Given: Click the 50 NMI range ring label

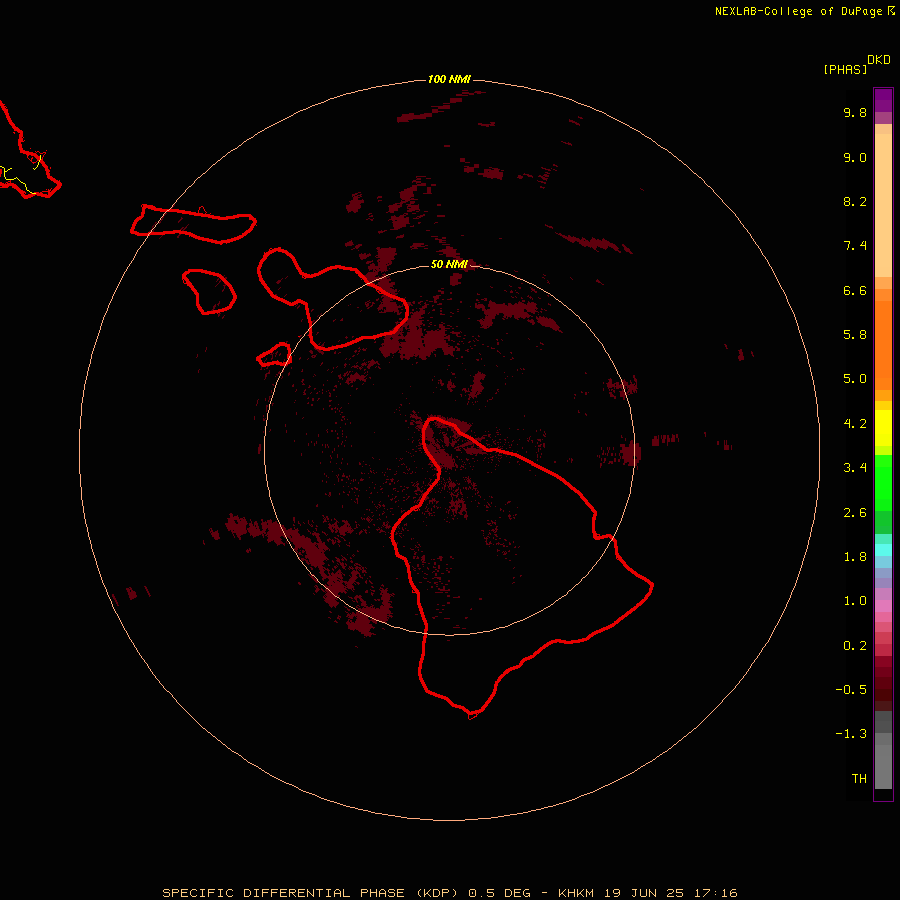Looking at the screenshot, I should [x=449, y=264].
